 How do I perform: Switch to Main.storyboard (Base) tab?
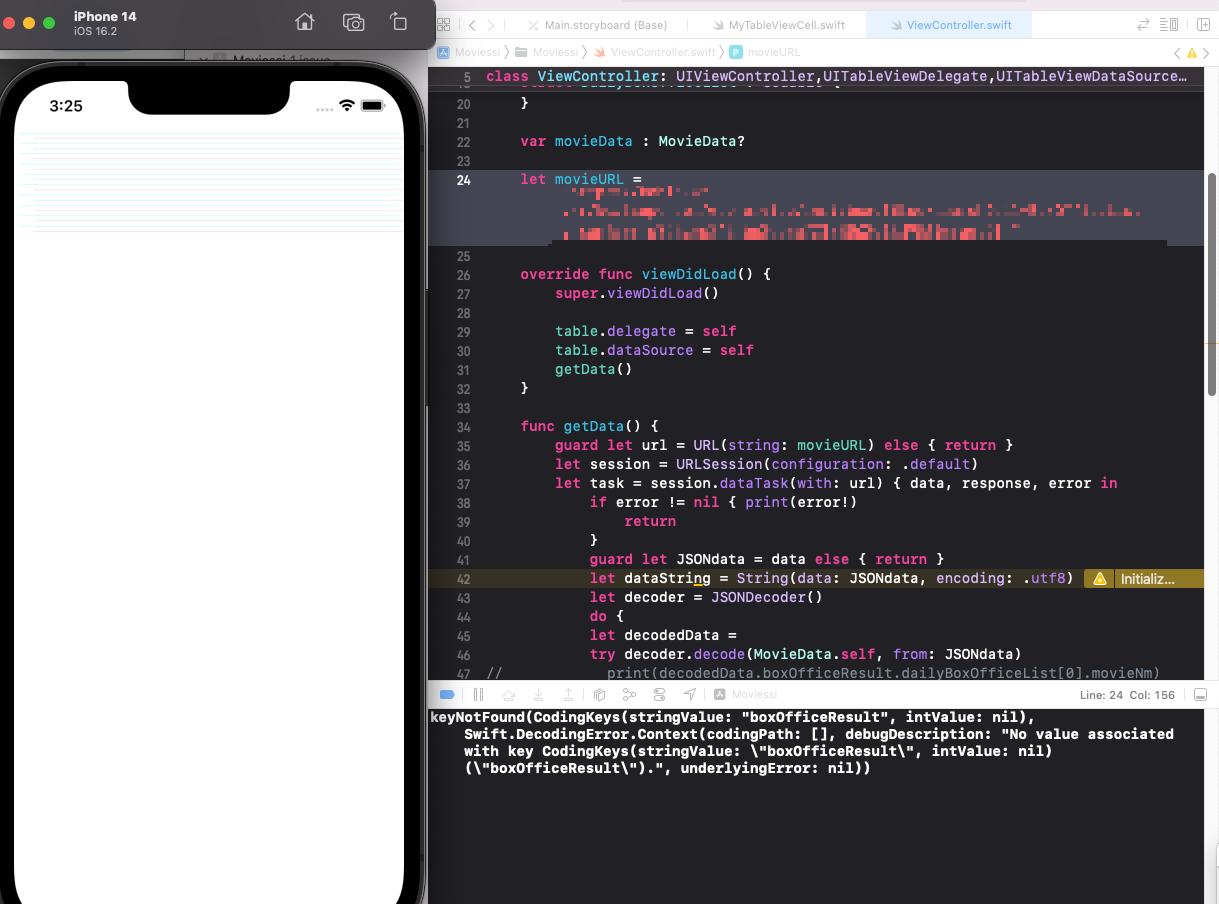point(606,24)
